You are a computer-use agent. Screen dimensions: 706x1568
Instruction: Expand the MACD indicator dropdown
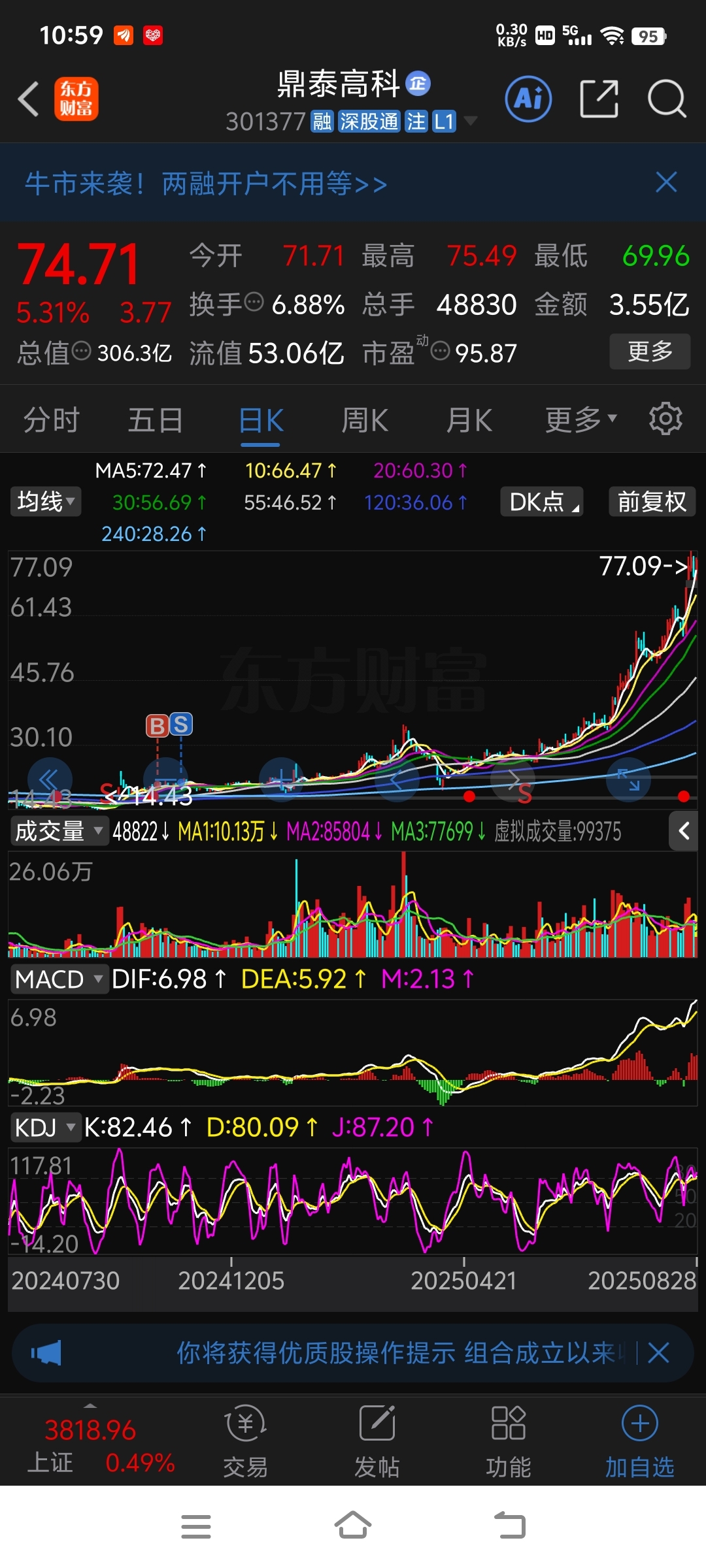[59, 979]
